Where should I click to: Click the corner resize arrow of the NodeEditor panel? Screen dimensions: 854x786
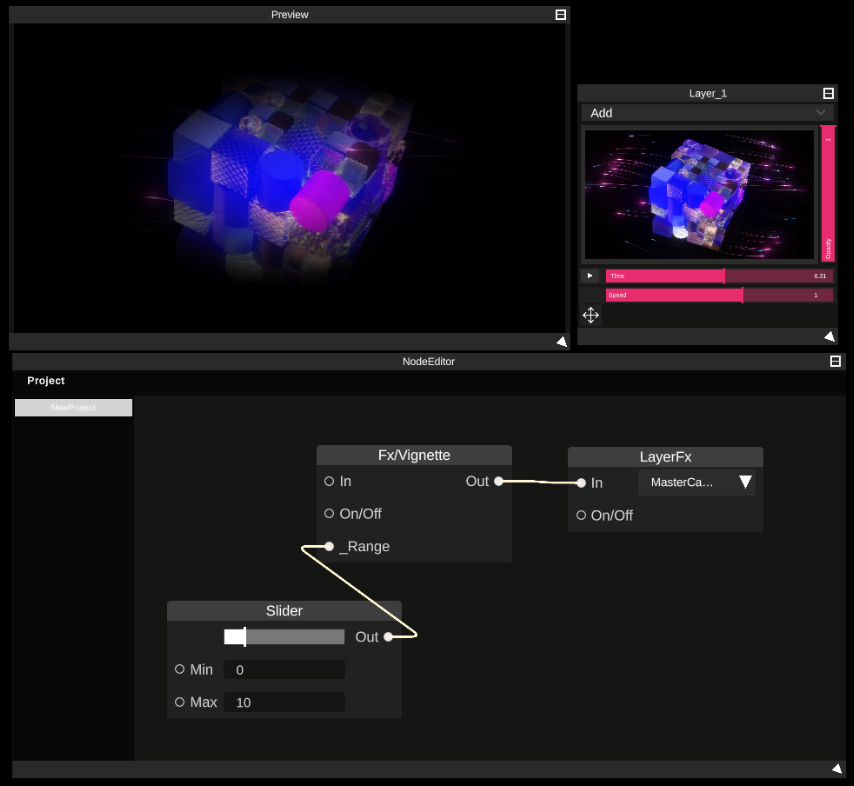coord(836,768)
